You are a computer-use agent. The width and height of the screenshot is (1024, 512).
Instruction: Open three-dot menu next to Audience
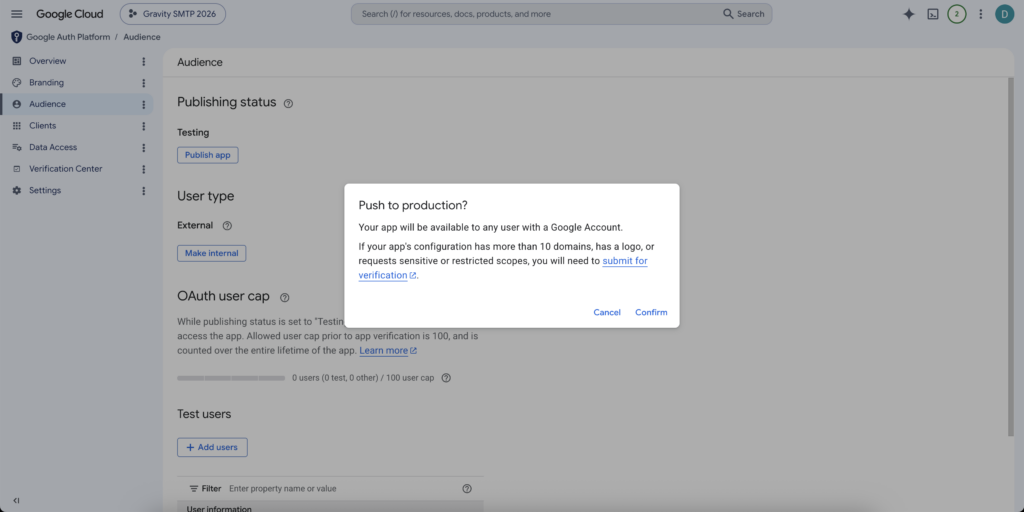(144, 104)
